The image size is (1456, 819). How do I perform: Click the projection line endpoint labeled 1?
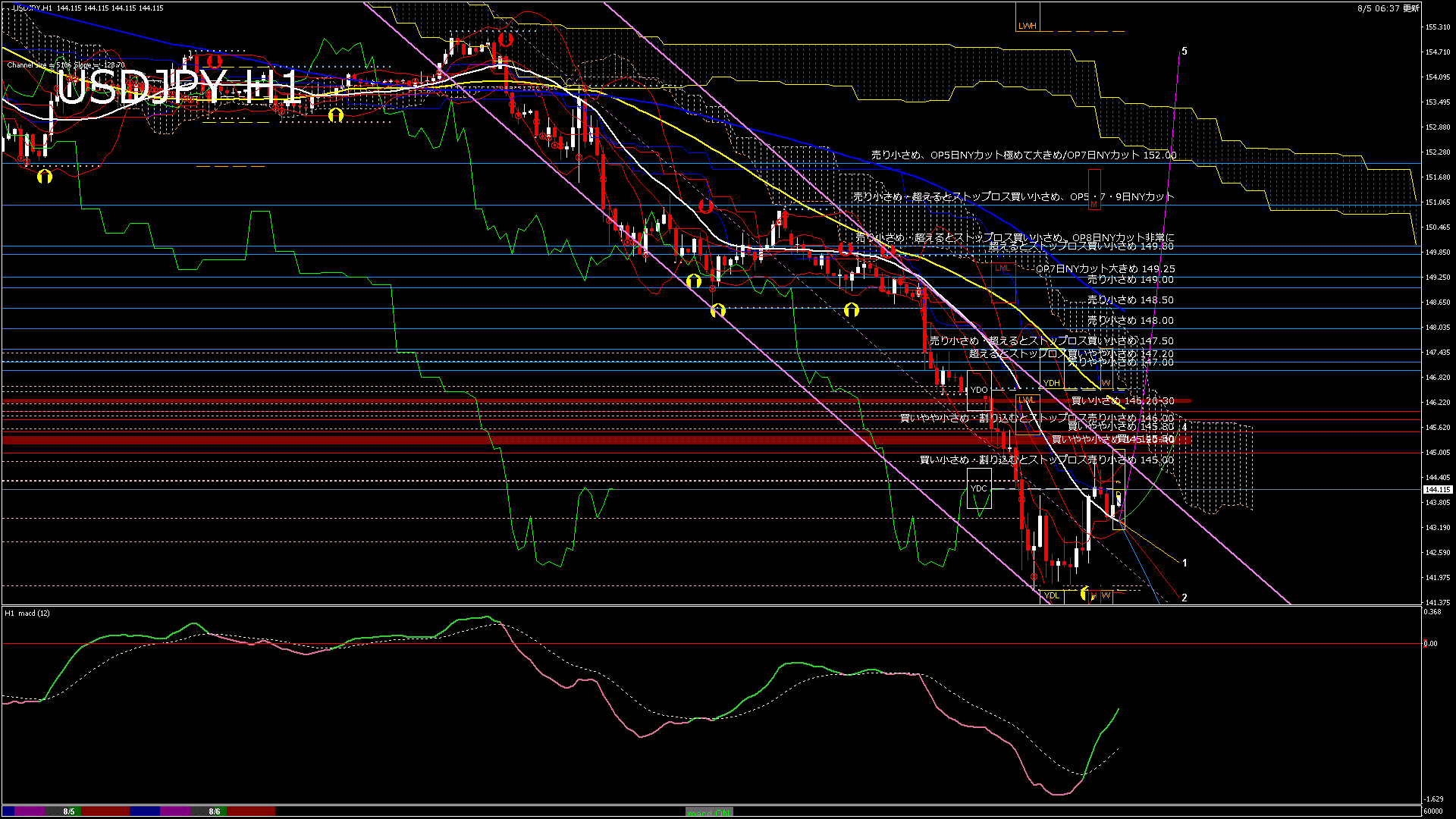1184,563
